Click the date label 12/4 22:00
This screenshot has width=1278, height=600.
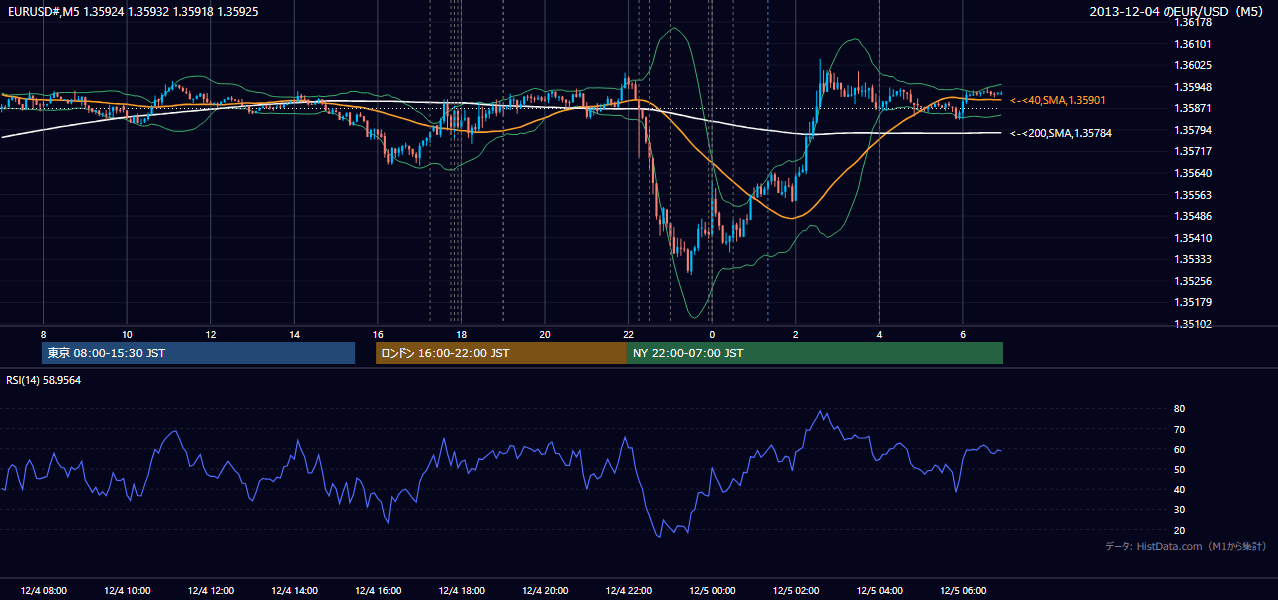click(628, 591)
